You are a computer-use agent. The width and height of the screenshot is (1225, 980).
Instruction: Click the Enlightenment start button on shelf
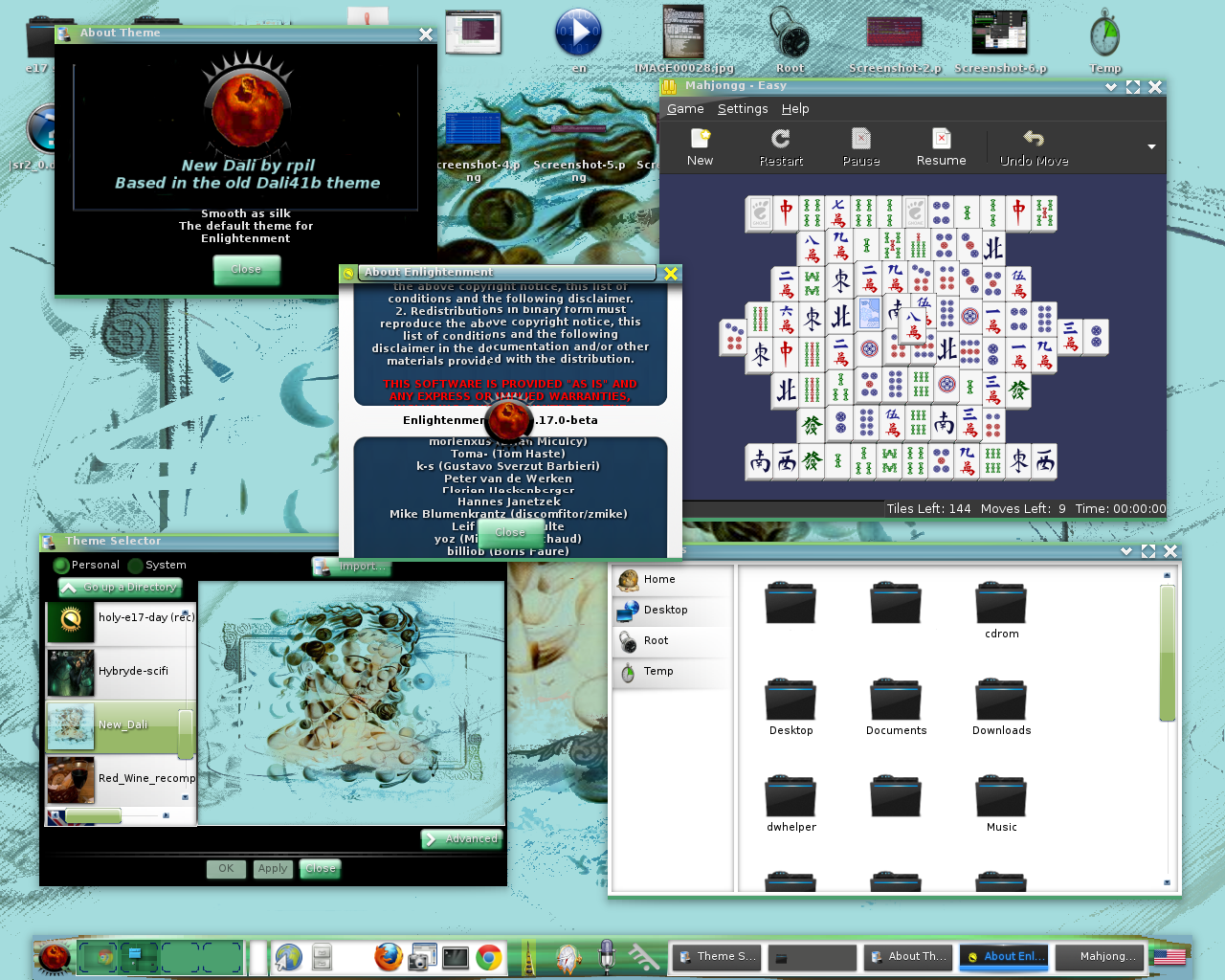(x=55, y=956)
